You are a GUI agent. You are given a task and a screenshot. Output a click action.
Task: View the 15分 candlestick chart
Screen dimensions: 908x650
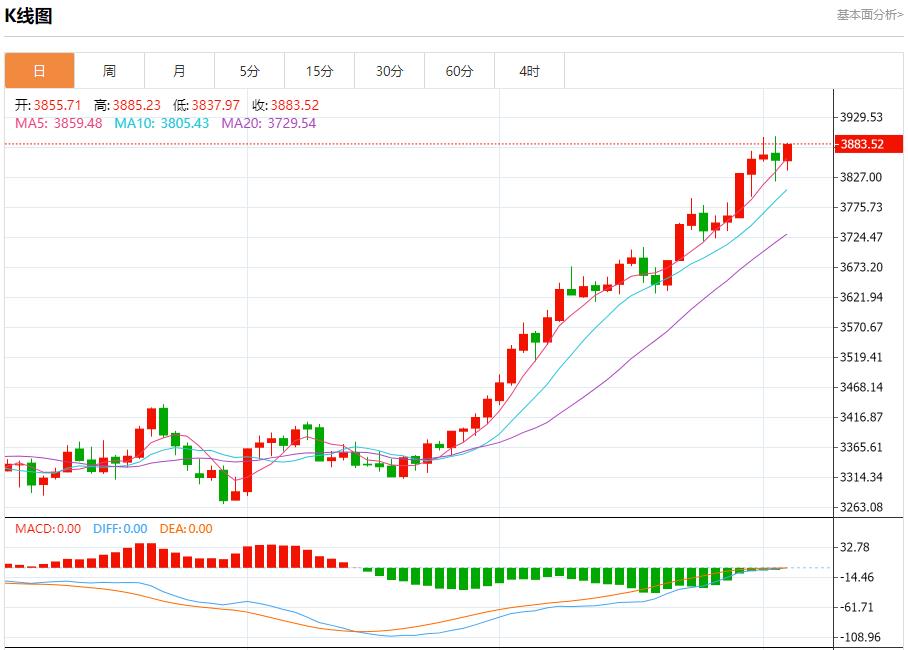[320, 71]
